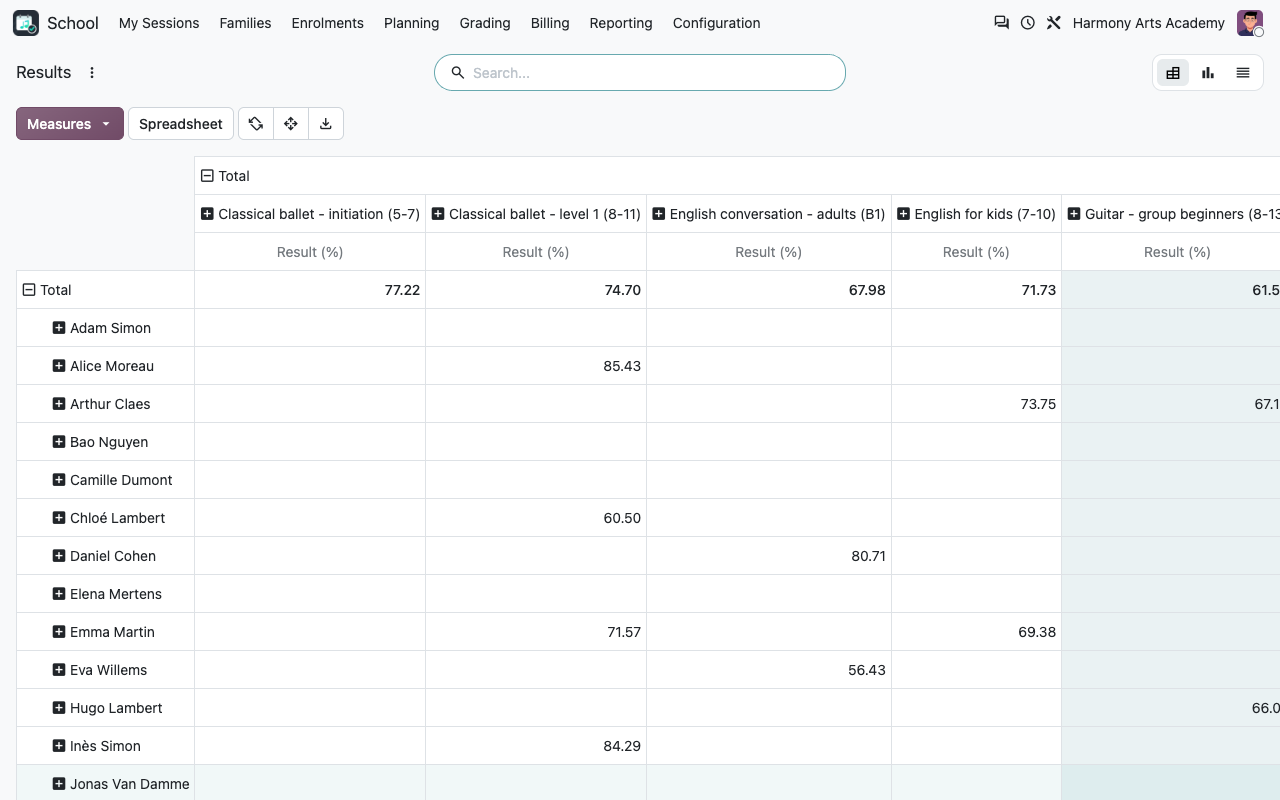The image size is (1280, 800).
Task: Expand the Adam Simon row
Action: [59, 328]
